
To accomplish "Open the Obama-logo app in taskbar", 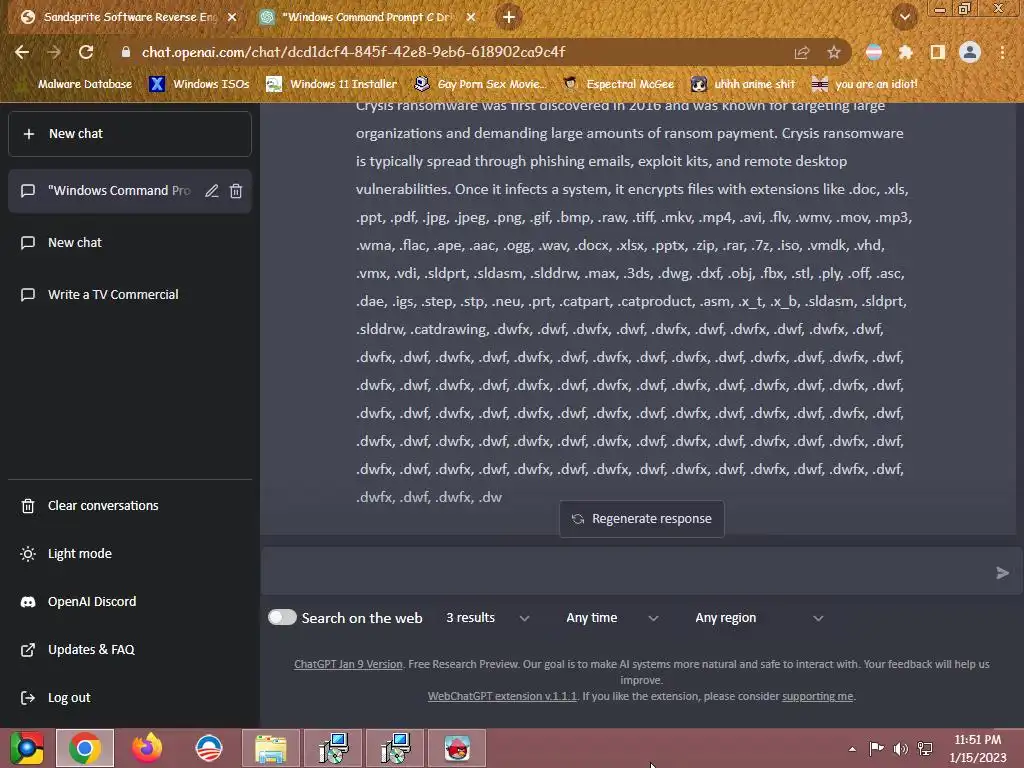I will [x=209, y=748].
